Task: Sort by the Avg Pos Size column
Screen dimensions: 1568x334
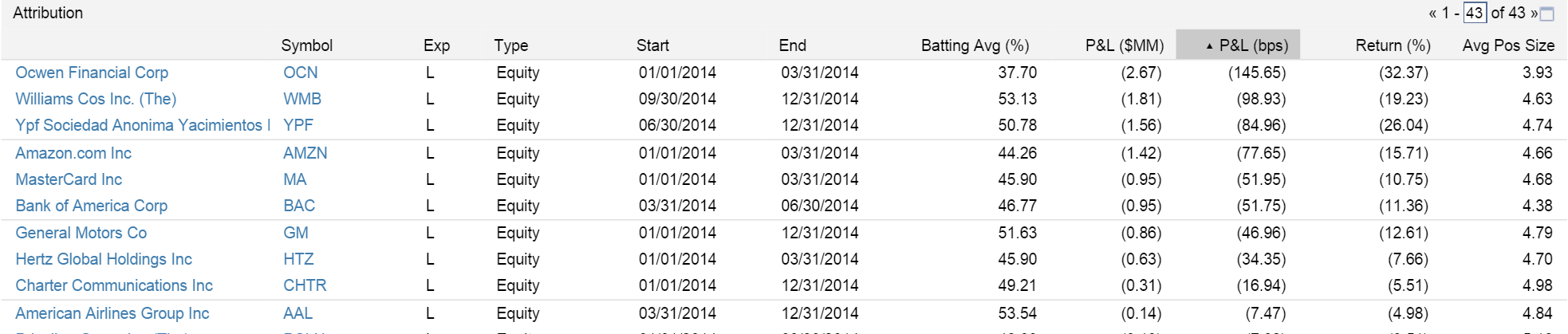Action: click(x=1508, y=45)
